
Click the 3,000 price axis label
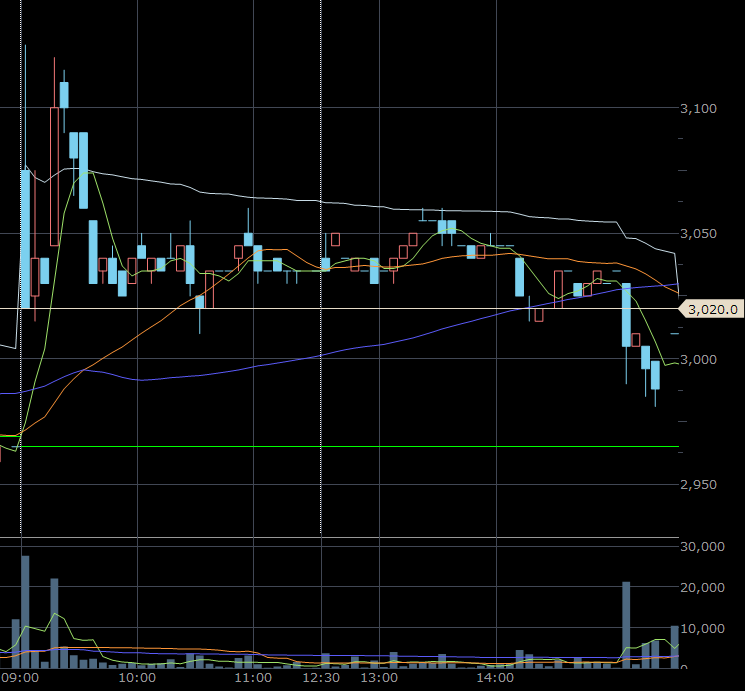698,360
